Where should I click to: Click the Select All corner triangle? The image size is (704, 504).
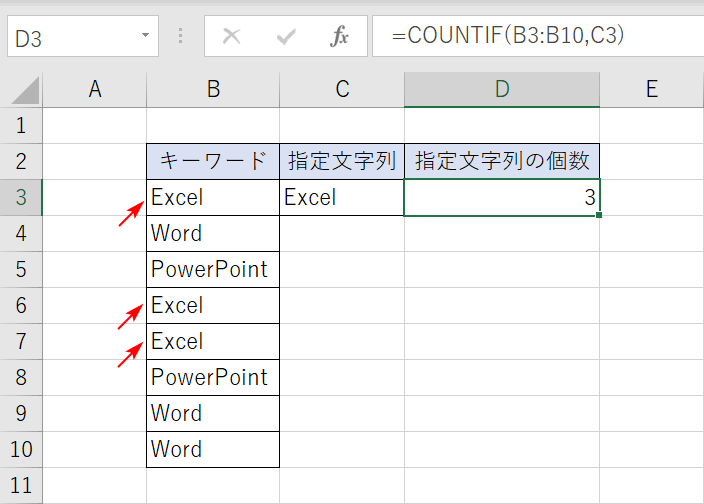[x=25, y=90]
